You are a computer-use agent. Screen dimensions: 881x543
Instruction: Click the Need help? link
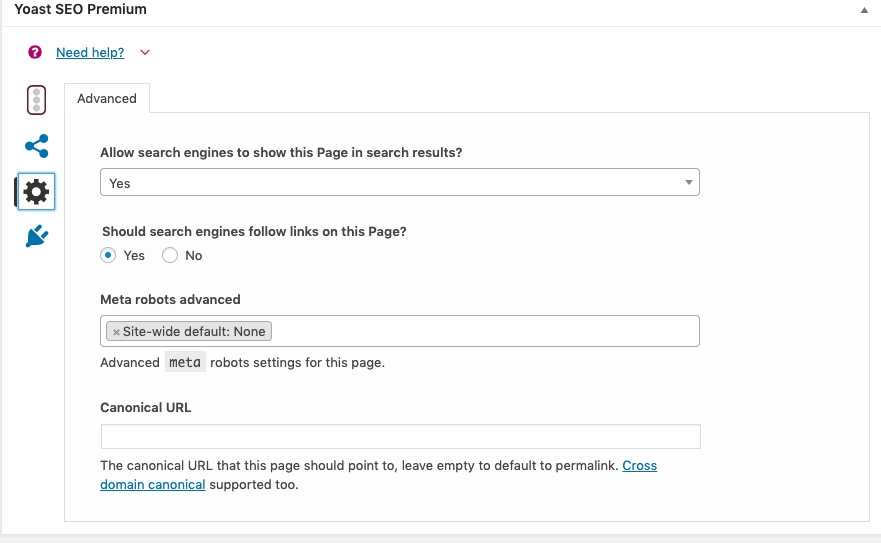pos(90,52)
